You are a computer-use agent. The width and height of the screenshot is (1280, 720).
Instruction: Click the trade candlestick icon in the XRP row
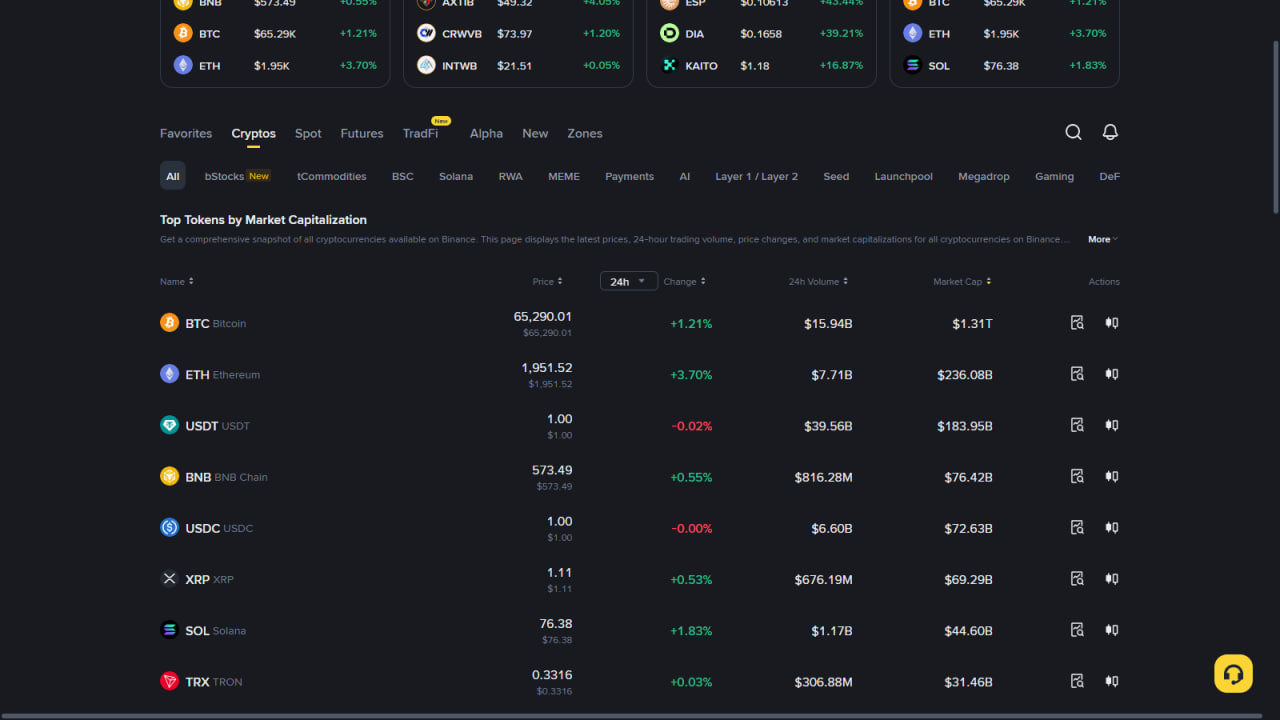pyautogui.click(x=1111, y=578)
